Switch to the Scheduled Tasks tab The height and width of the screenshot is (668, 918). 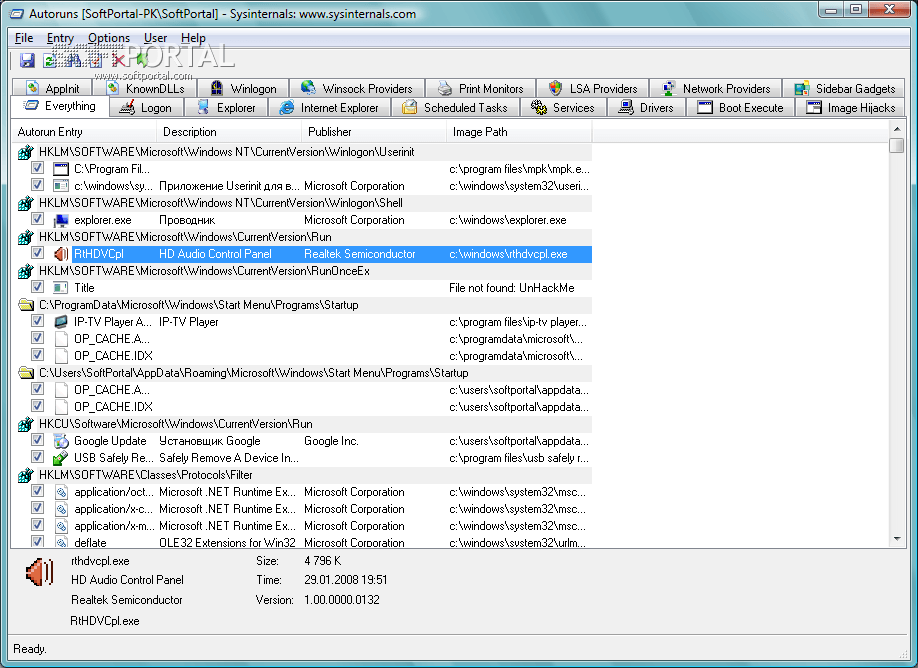455,108
